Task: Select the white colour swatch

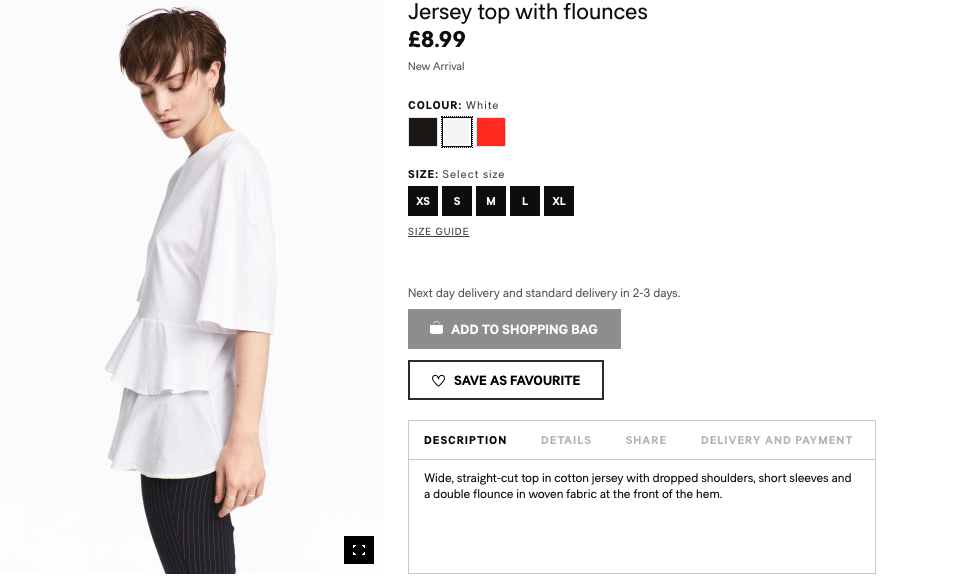Action: pos(456,131)
